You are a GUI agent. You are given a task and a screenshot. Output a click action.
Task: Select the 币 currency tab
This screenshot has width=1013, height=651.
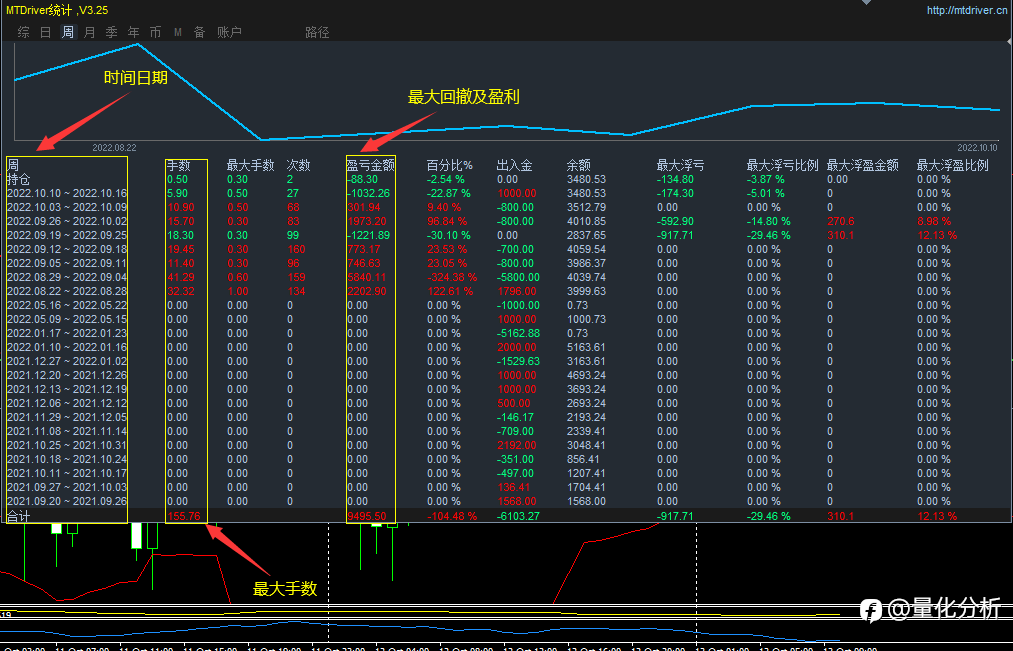pos(155,32)
